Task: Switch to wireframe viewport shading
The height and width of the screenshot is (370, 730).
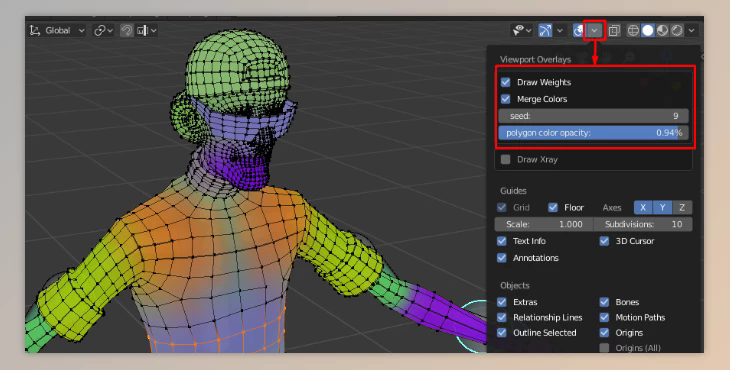Action: point(633,31)
